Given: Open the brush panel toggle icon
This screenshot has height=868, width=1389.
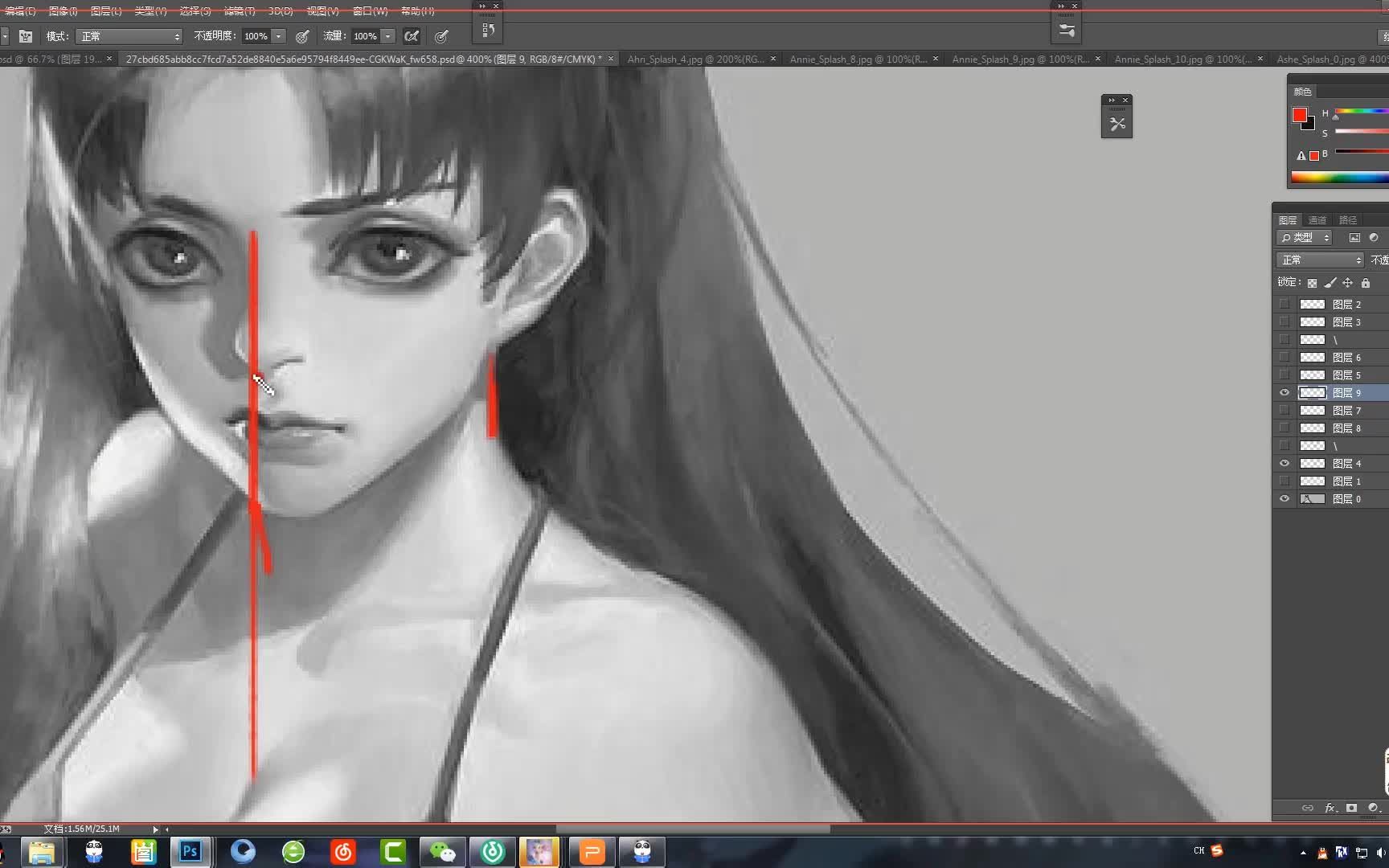Looking at the screenshot, I should 26,36.
